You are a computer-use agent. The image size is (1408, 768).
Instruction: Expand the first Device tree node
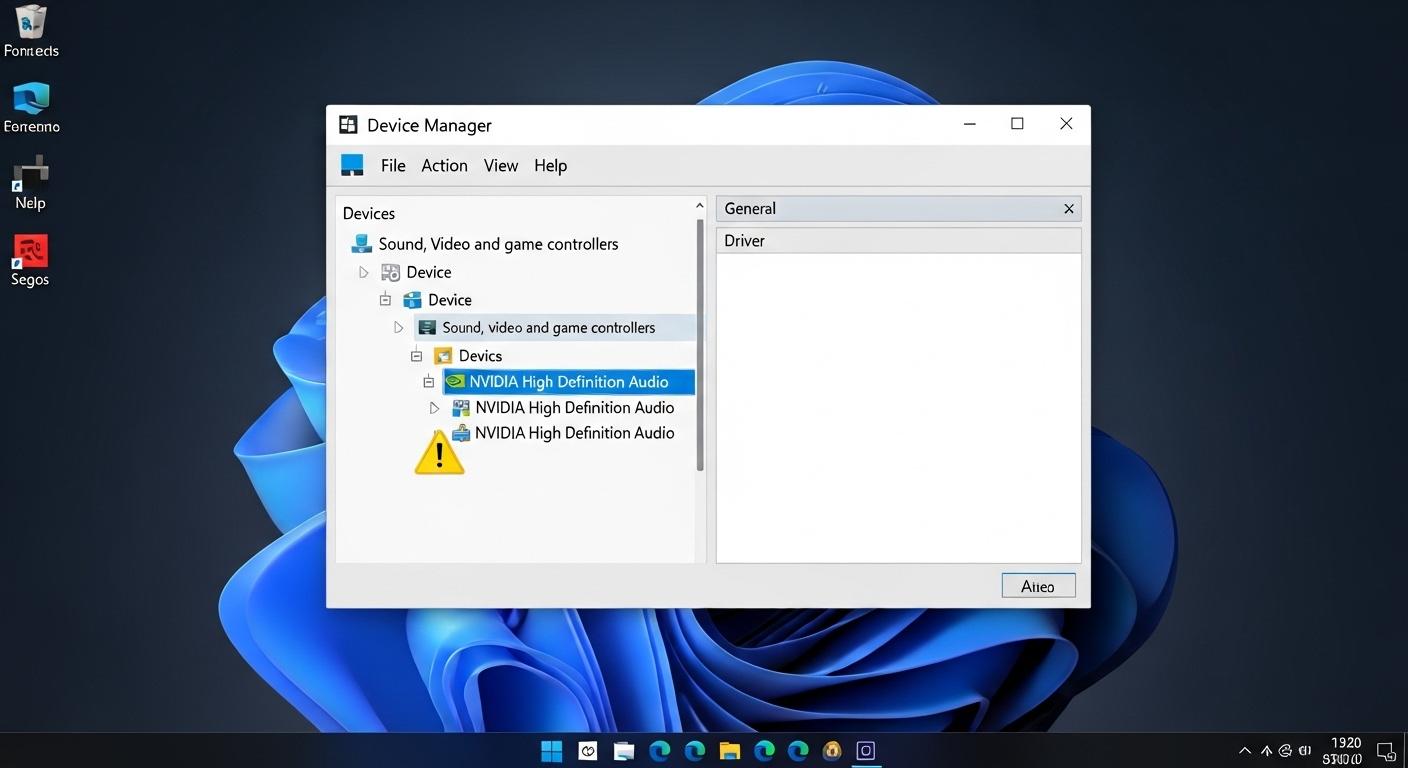pos(363,271)
